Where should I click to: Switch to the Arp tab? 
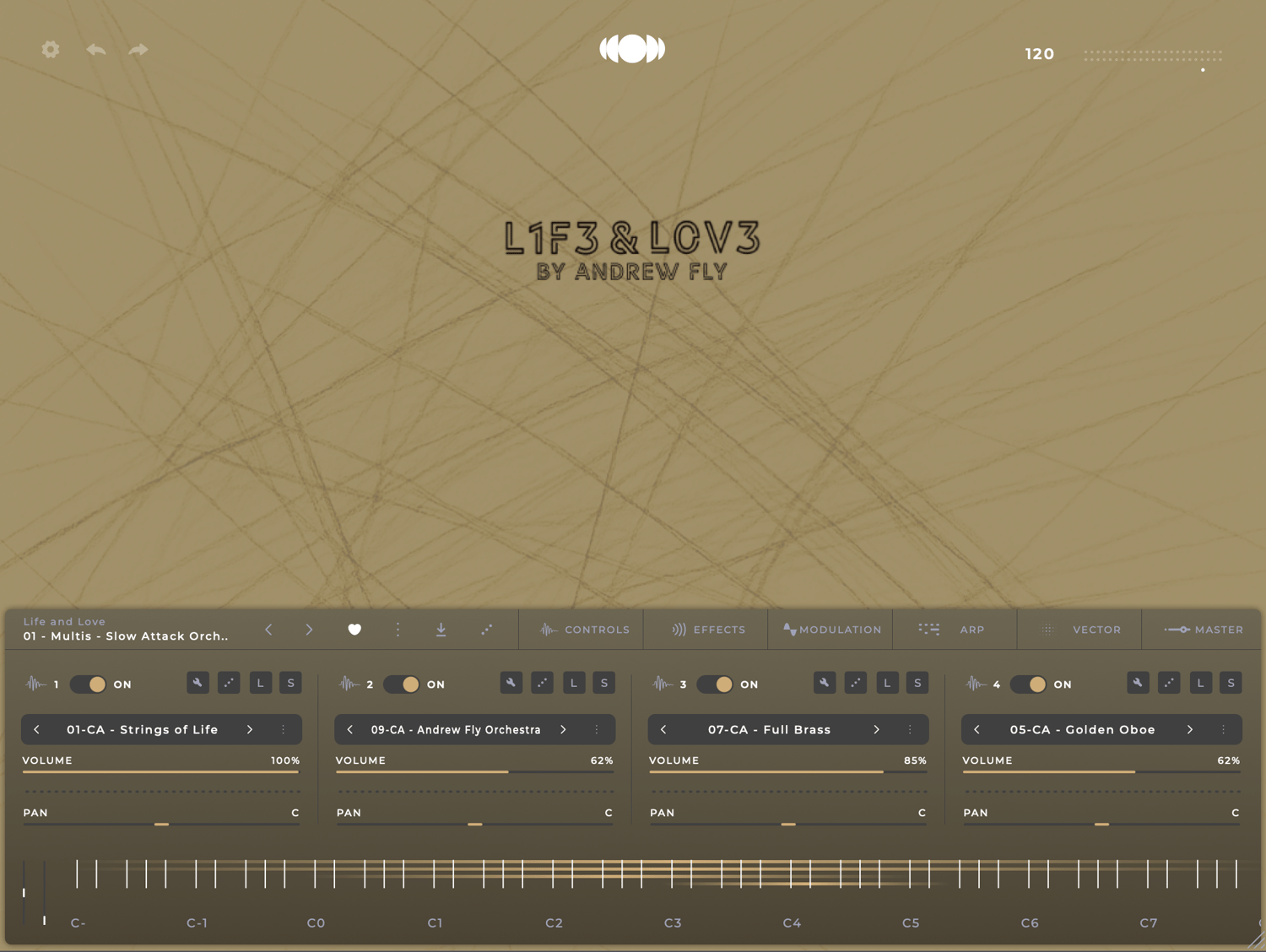pyautogui.click(x=955, y=630)
